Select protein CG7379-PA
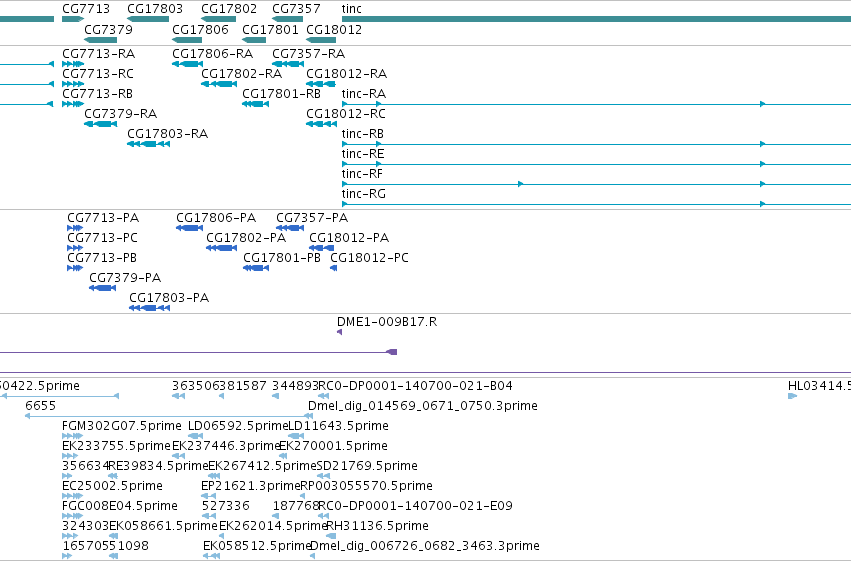This screenshot has width=851, height=561. [103, 288]
